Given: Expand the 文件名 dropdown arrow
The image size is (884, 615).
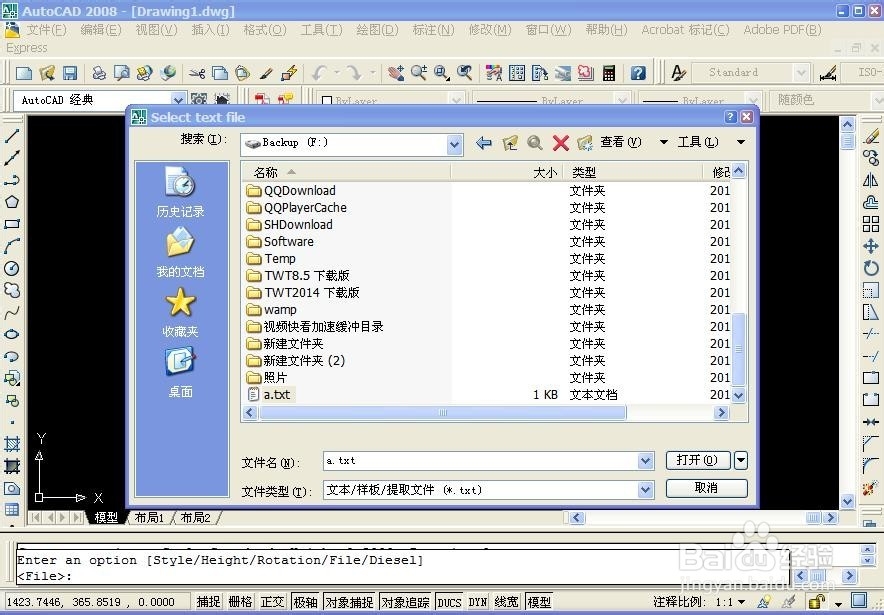Looking at the screenshot, I should pos(646,461).
